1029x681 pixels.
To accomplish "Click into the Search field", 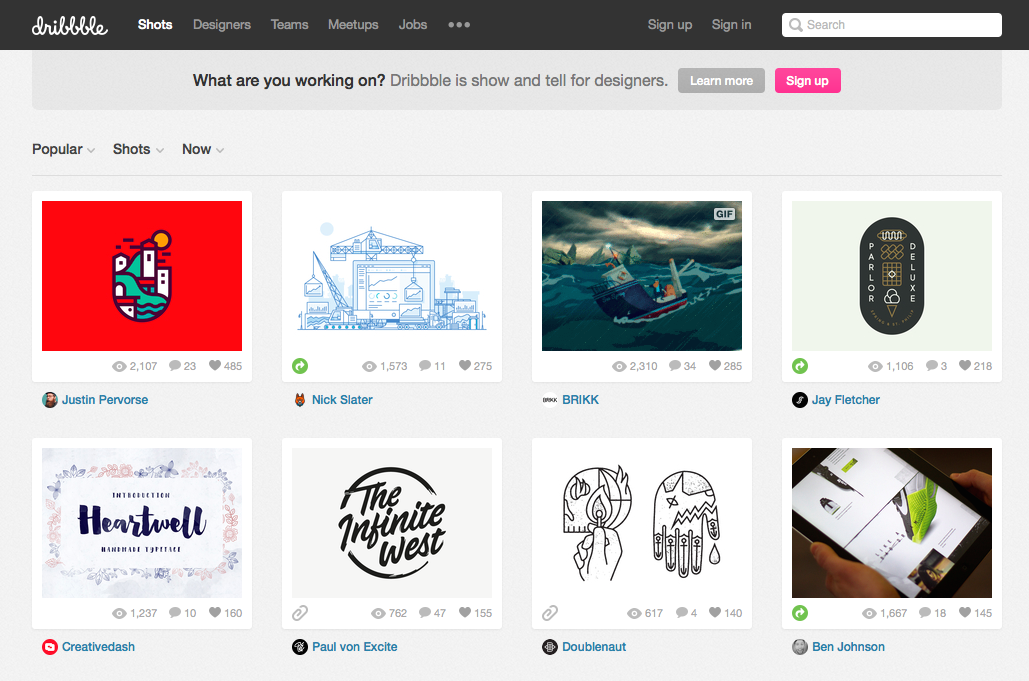I will coord(898,25).
